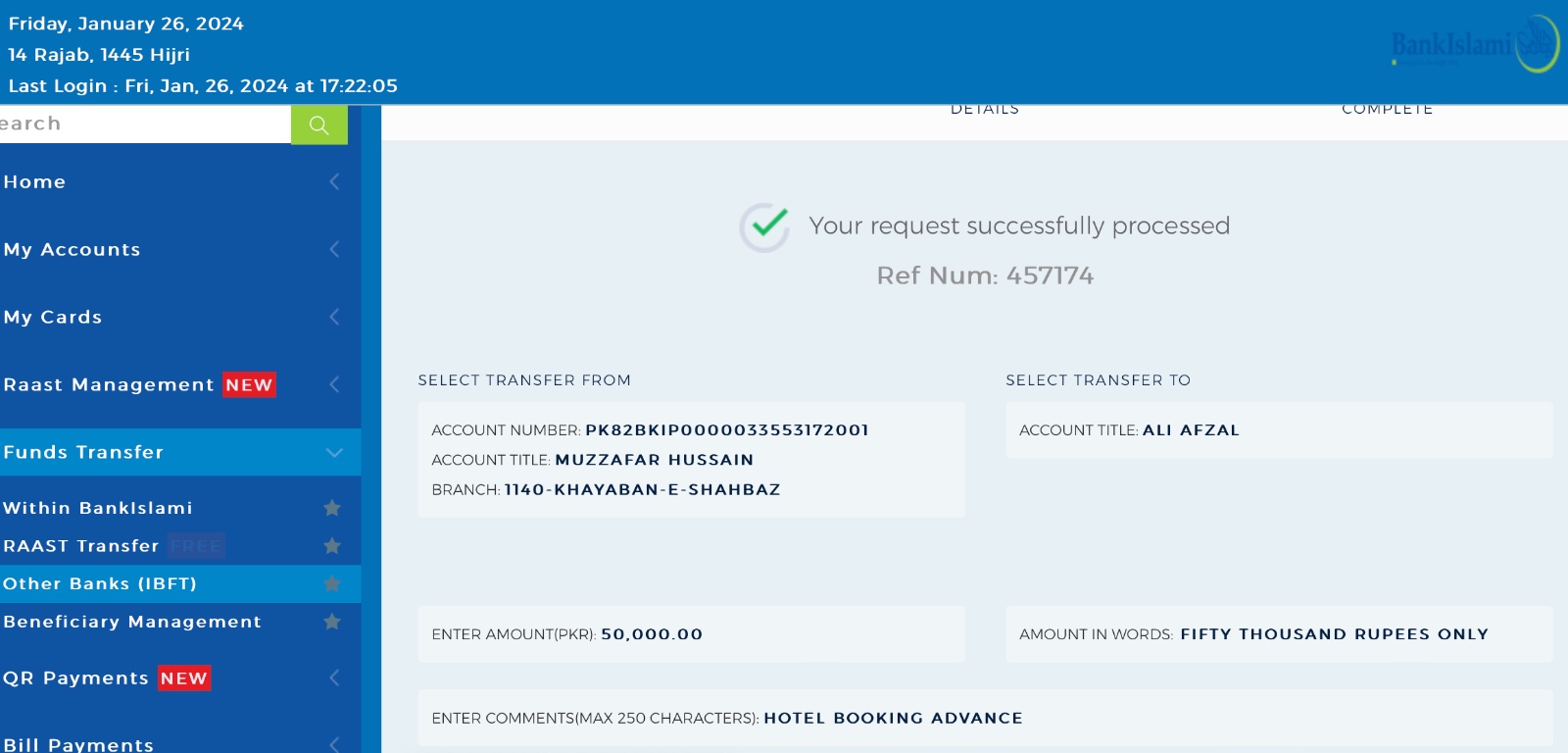Toggle favorite star for RAAST Transfer

click(332, 545)
